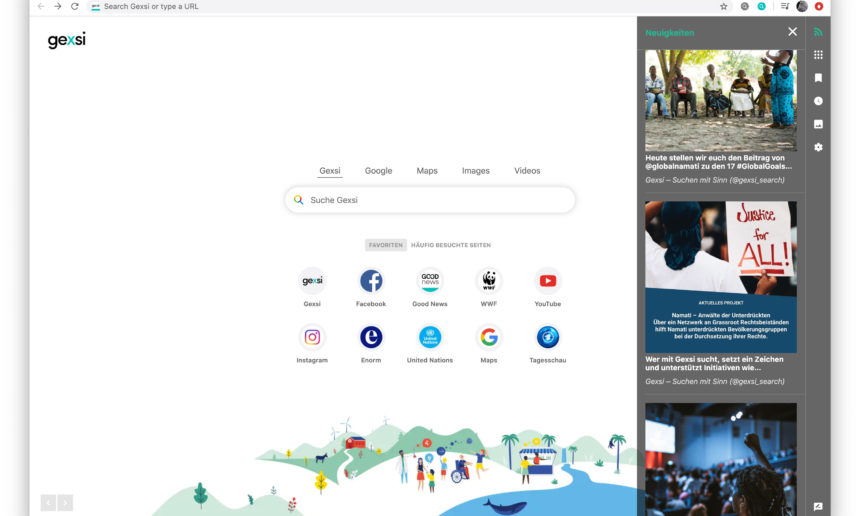Reload the current page

coord(75,7)
